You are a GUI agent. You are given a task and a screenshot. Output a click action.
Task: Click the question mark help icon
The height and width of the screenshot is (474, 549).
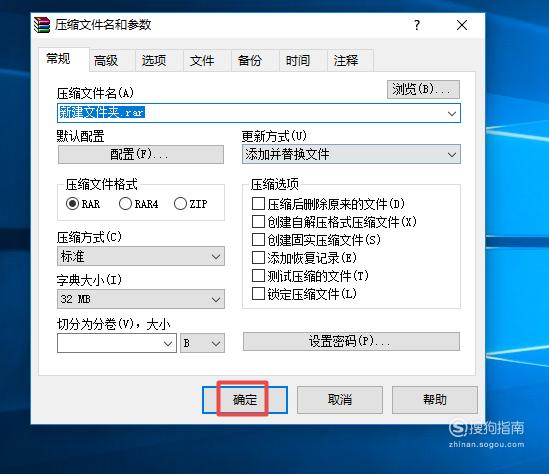click(417, 25)
